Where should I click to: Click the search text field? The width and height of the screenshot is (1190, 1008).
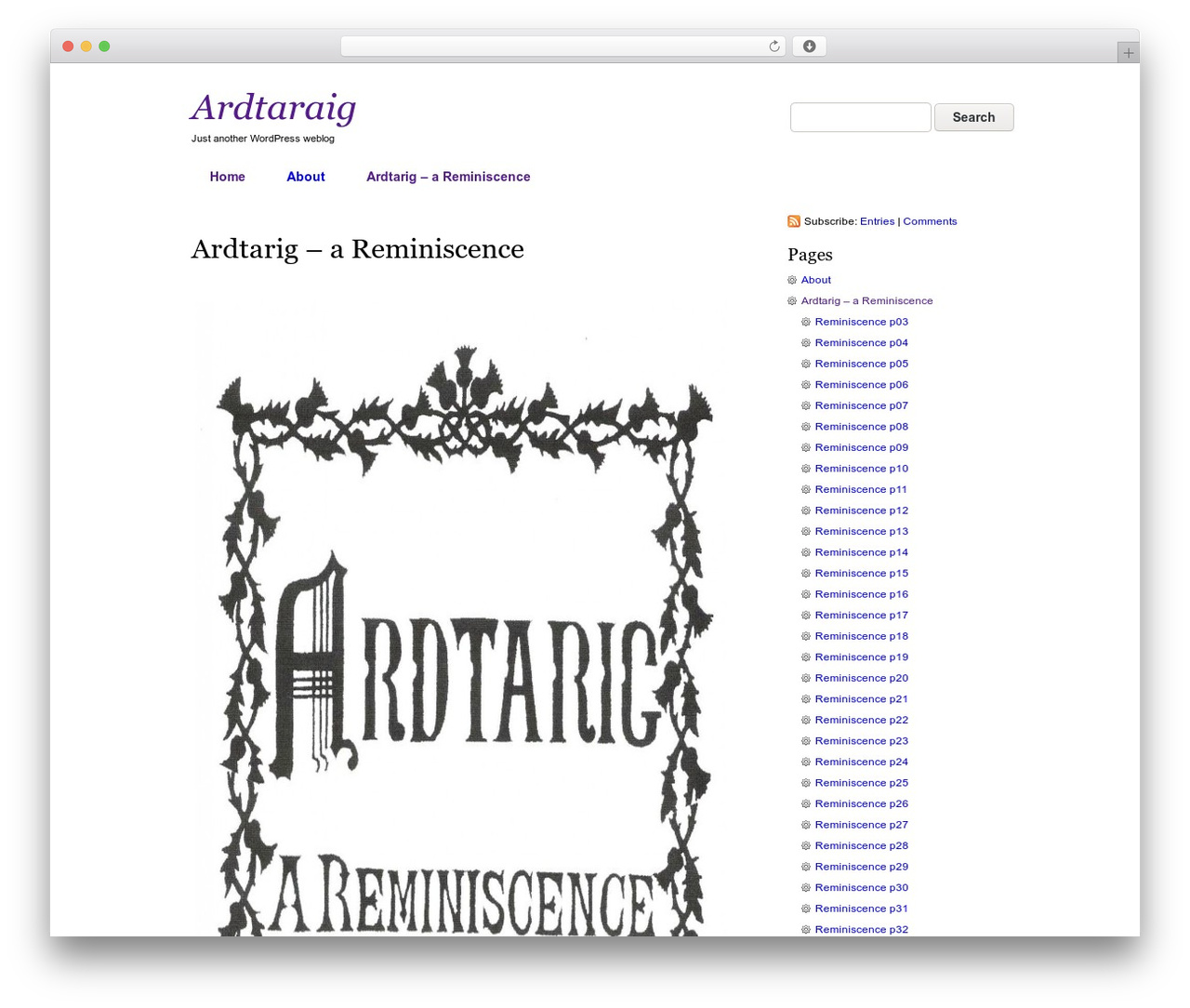[x=860, y=117]
